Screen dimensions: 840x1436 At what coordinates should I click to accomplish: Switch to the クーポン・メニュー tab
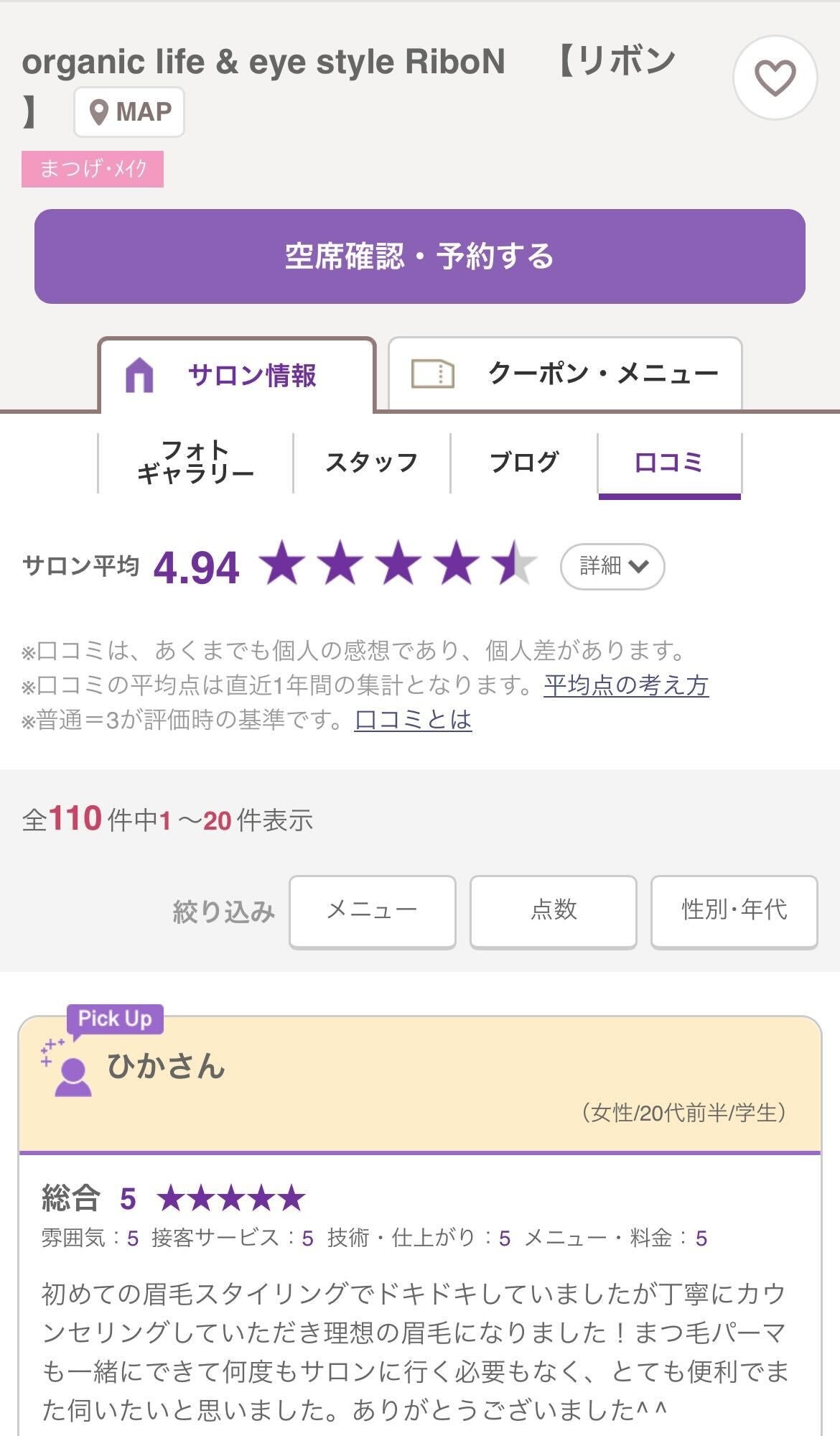click(565, 374)
